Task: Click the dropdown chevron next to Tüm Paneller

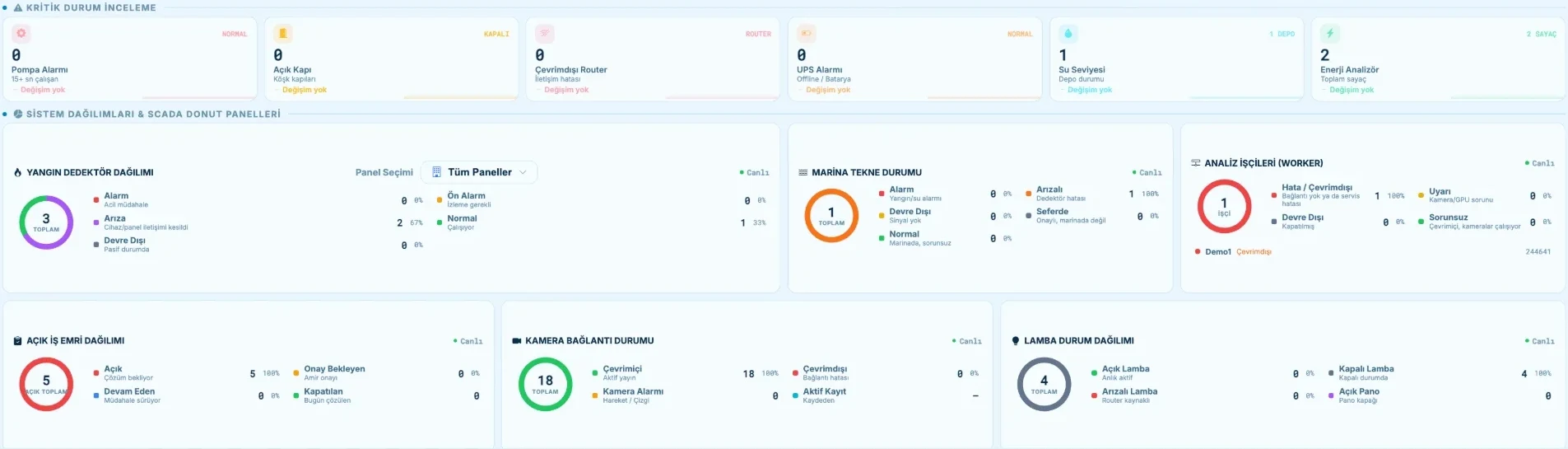Action: (x=523, y=172)
